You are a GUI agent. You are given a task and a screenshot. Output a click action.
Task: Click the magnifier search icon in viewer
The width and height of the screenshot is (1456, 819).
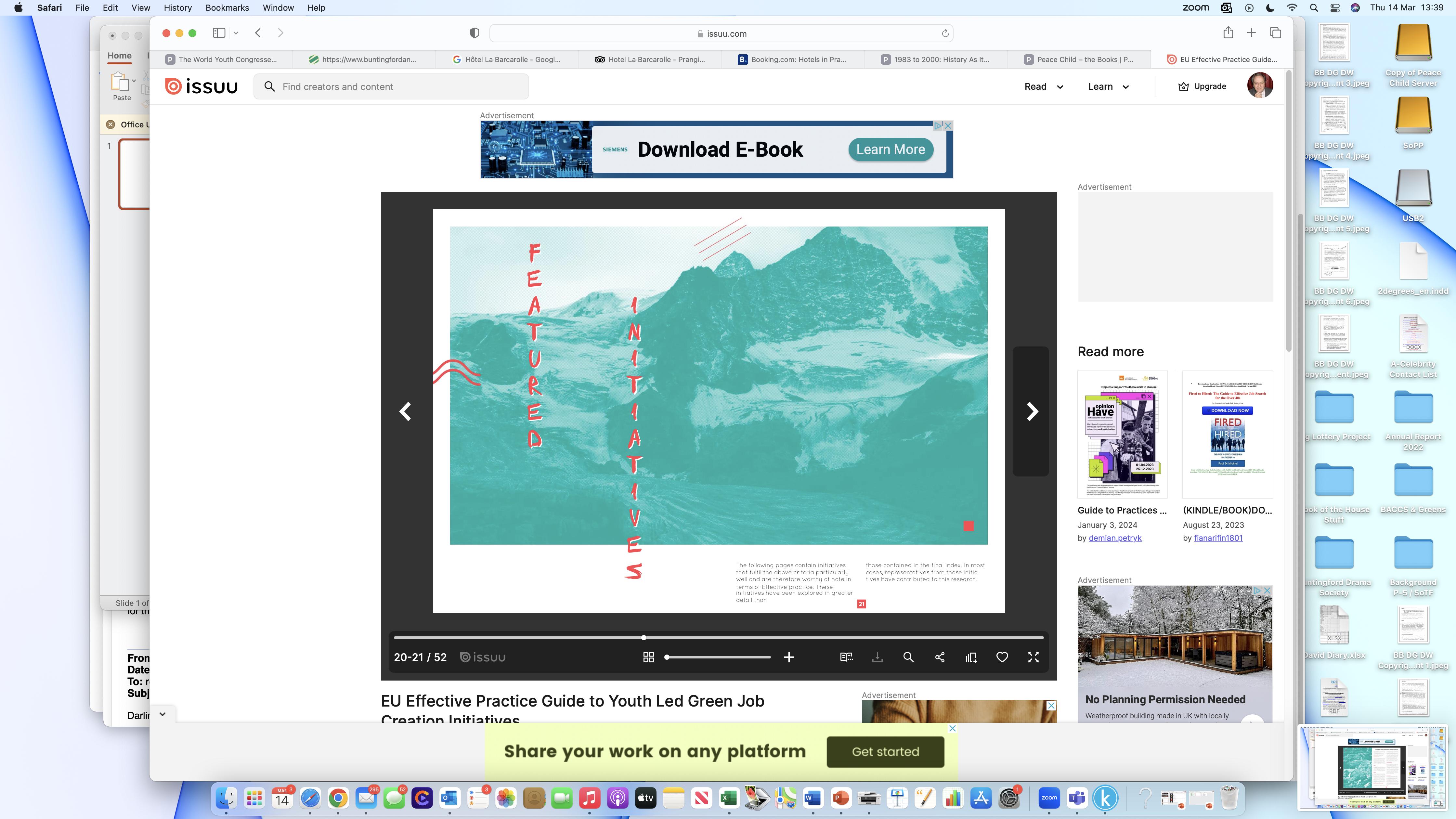tap(908, 657)
